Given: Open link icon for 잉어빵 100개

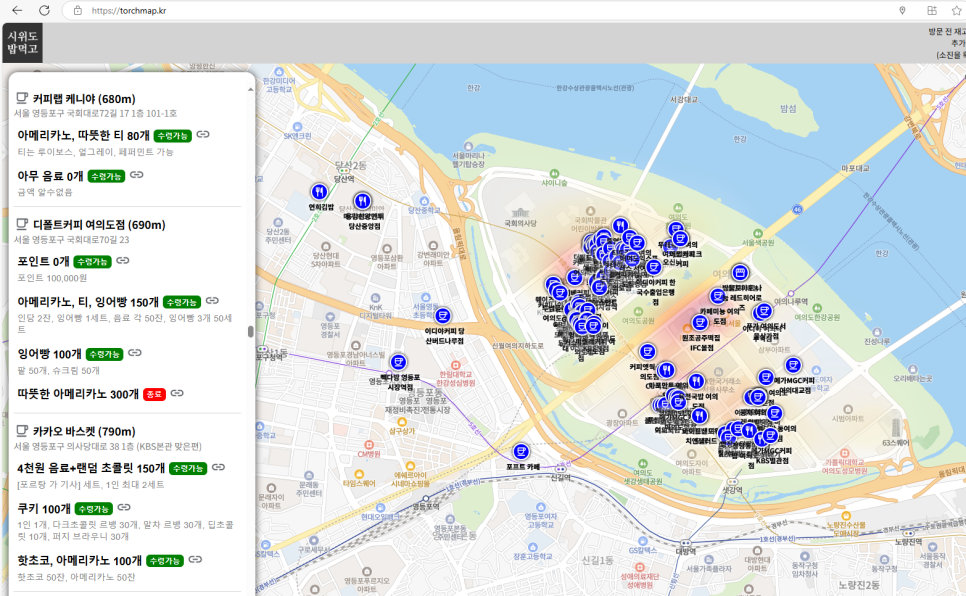Looking at the screenshot, I should click(135, 353).
